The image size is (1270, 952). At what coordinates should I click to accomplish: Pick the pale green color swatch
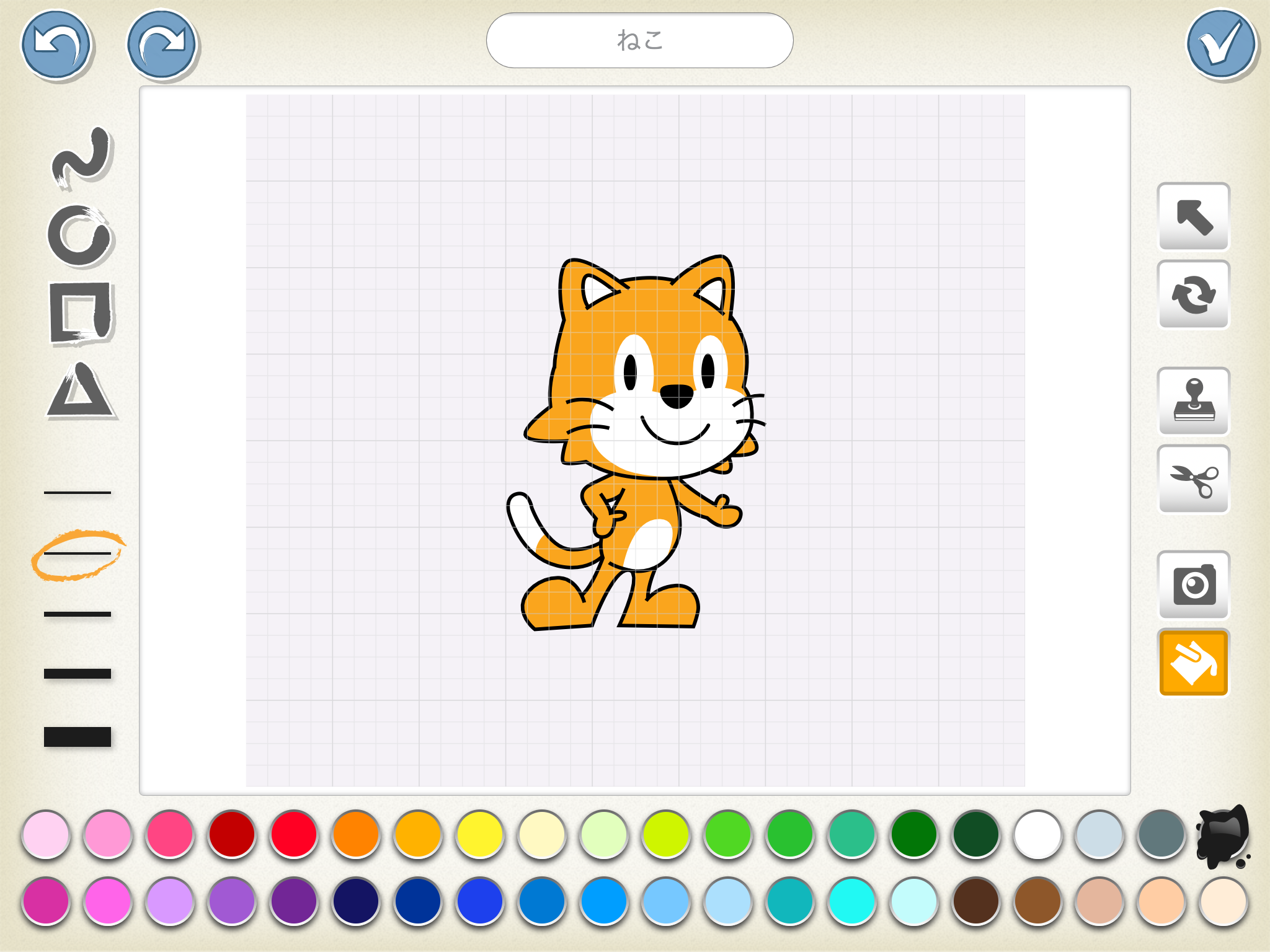pos(604,834)
